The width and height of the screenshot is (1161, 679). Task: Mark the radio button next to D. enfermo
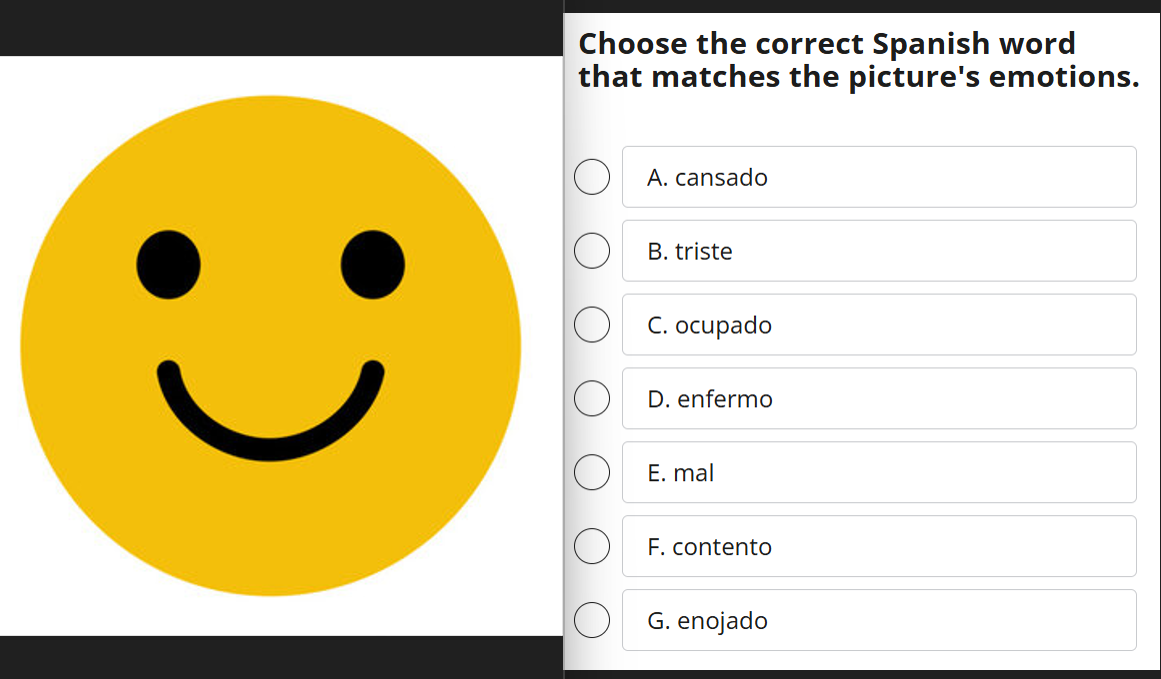coord(592,399)
